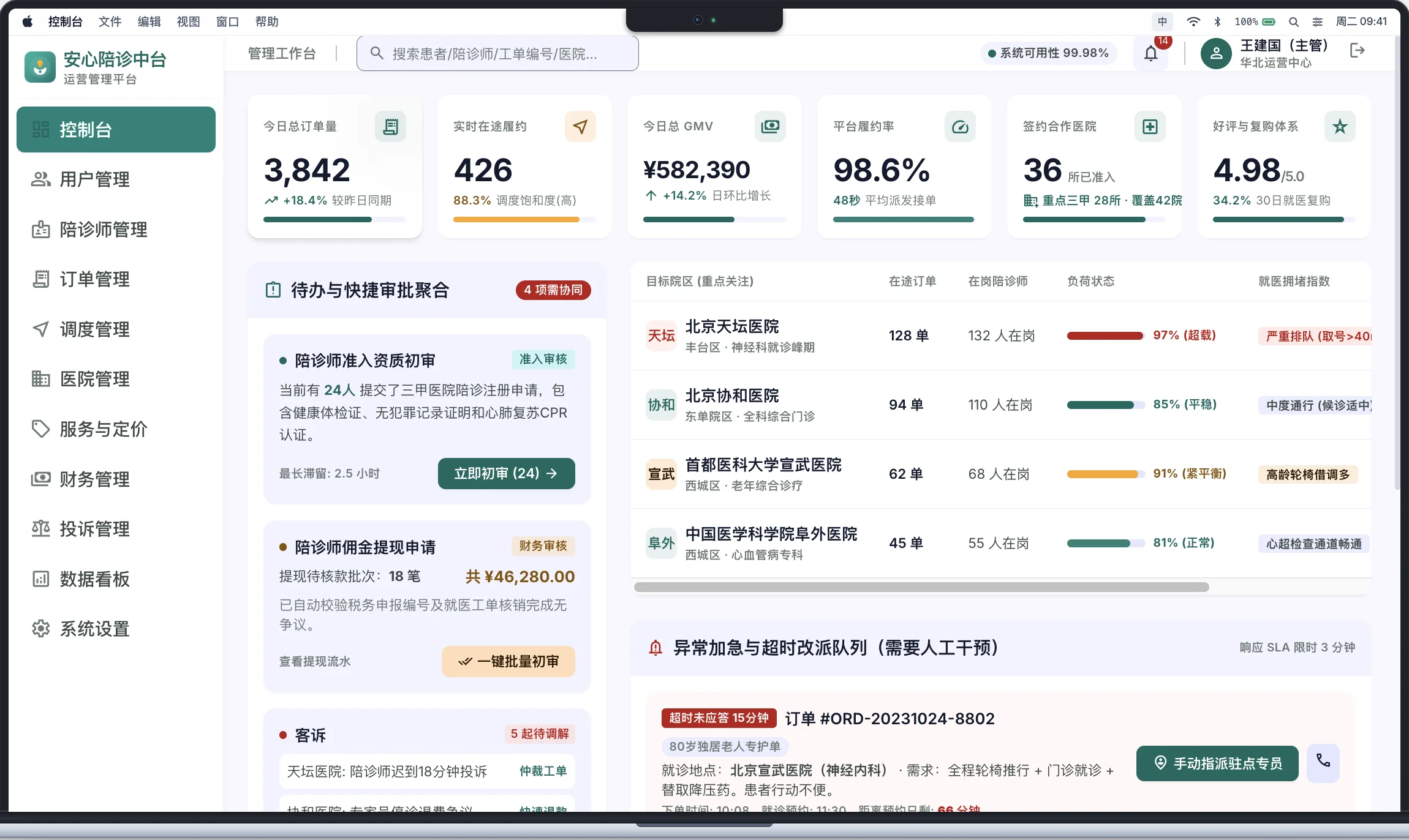This screenshot has width=1409, height=840.
Task: Click the 宣武医院 load bar at 91%
Action: pyautogui.click(x=1106, y=474)
